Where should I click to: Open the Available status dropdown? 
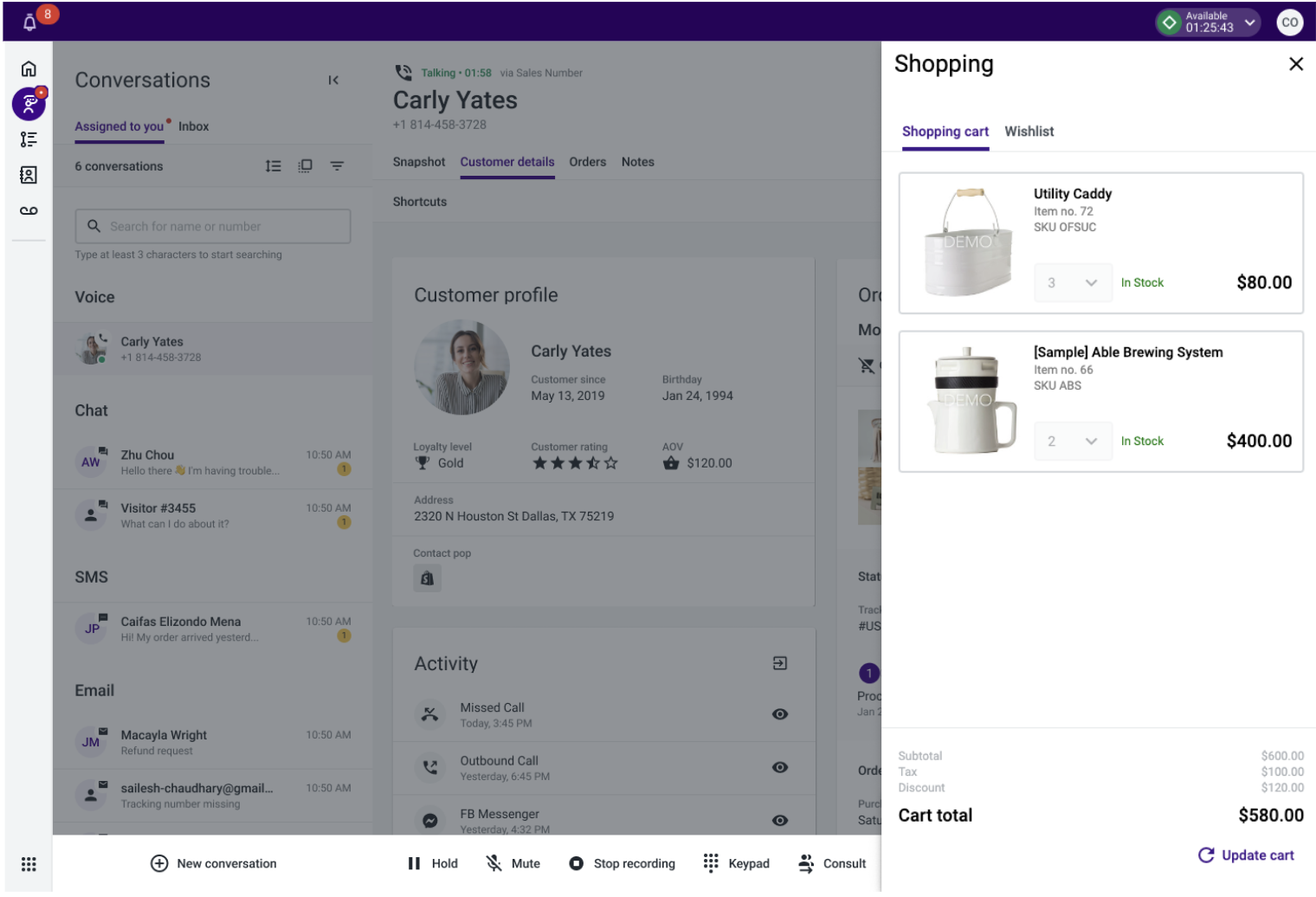tap(1208, 23)
